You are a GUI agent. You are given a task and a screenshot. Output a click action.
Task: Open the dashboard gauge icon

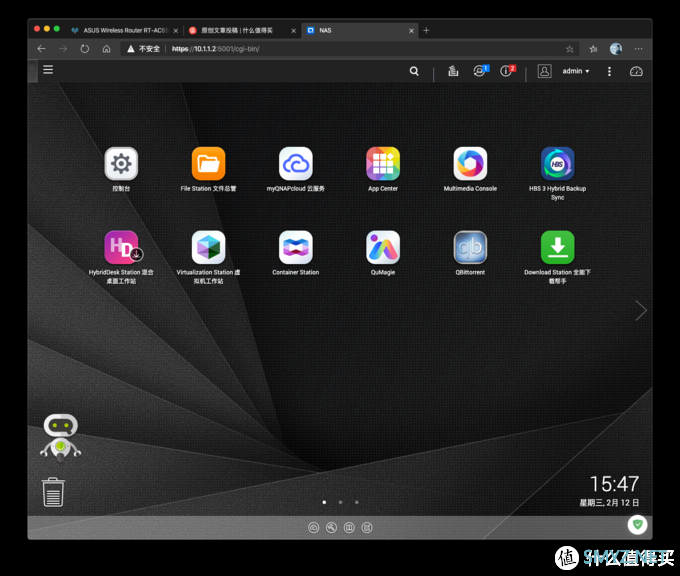tap(636, 72)
